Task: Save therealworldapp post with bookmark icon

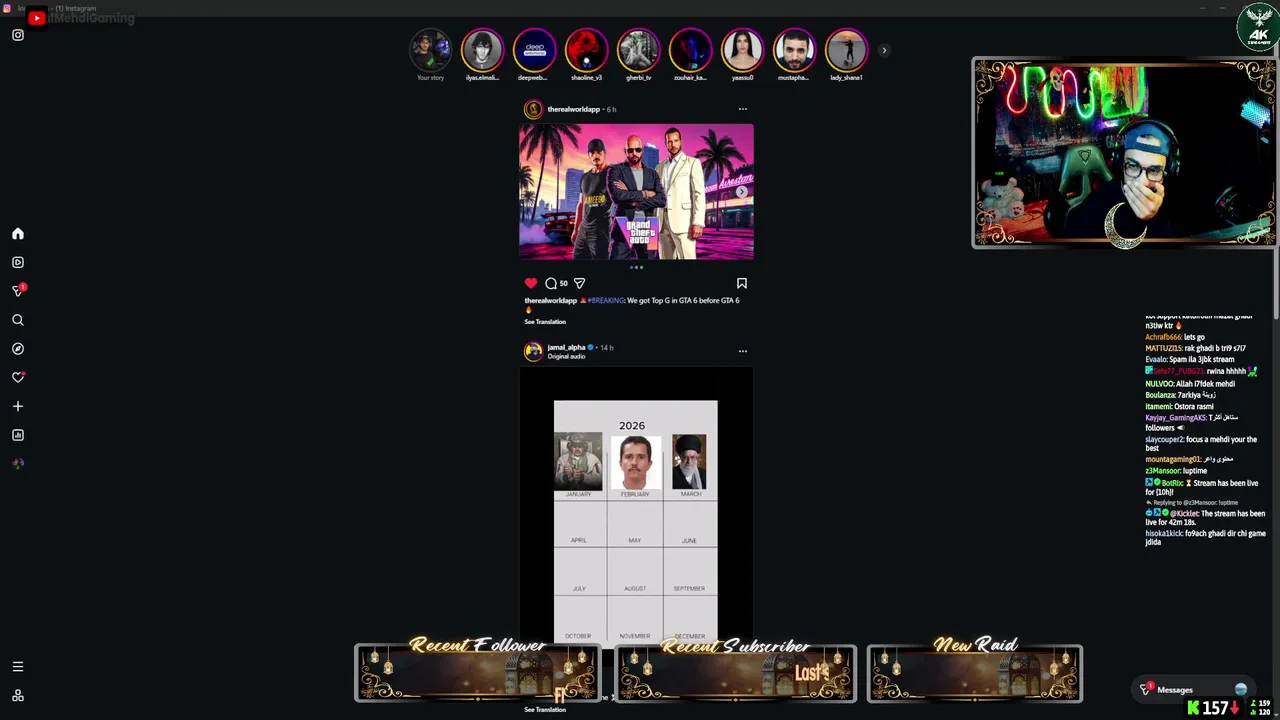Action: coord(742,283)
